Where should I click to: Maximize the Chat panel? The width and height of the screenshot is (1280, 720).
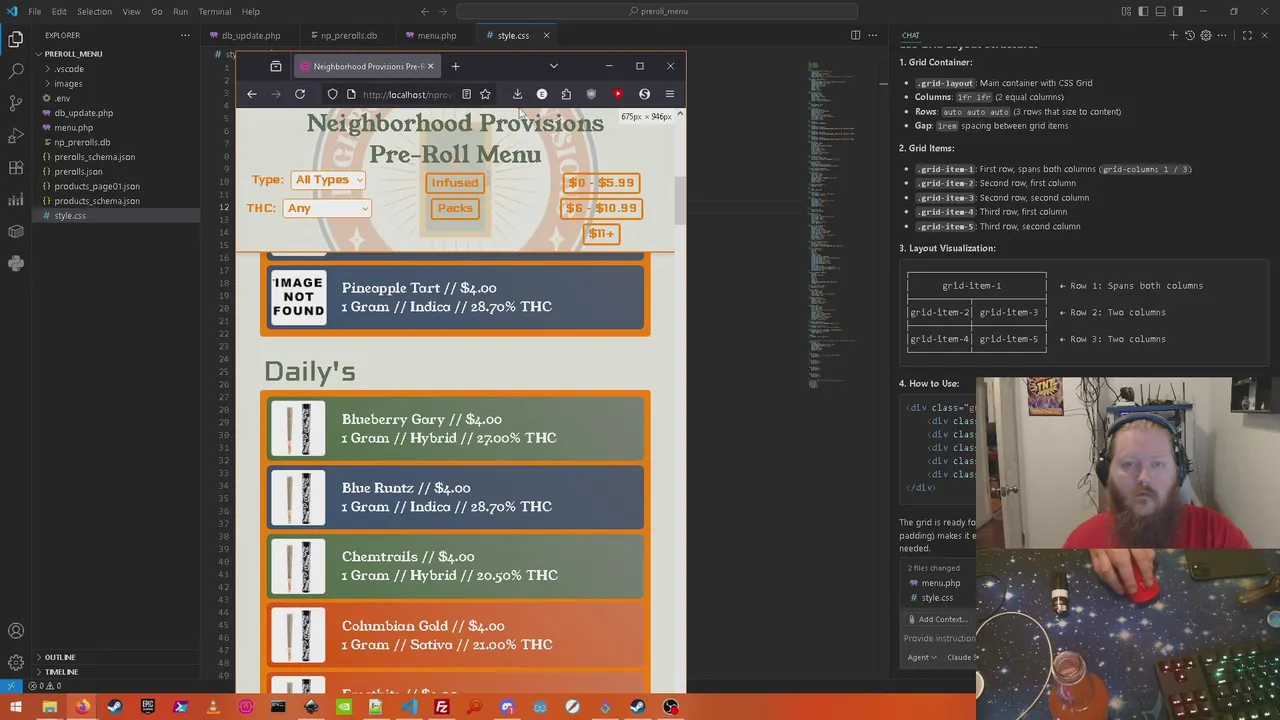coord(1247,36)
